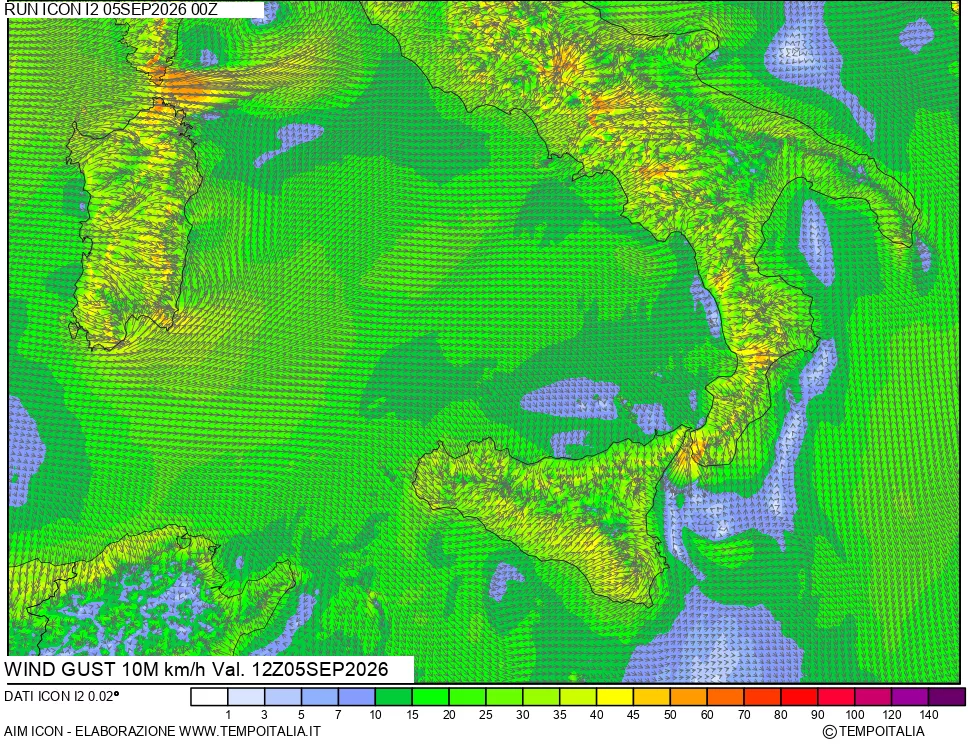968x745 pixels.
Task: Click the legend swatch between 70 and 80
Action: coord(762,697)
